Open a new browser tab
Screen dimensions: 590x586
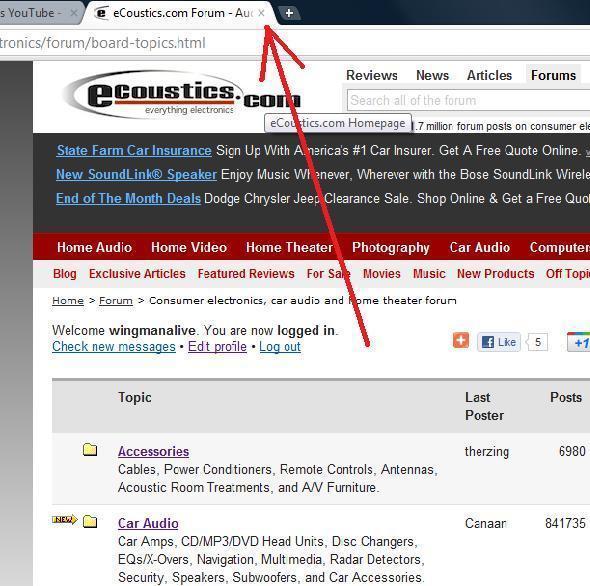pos(289,13)
